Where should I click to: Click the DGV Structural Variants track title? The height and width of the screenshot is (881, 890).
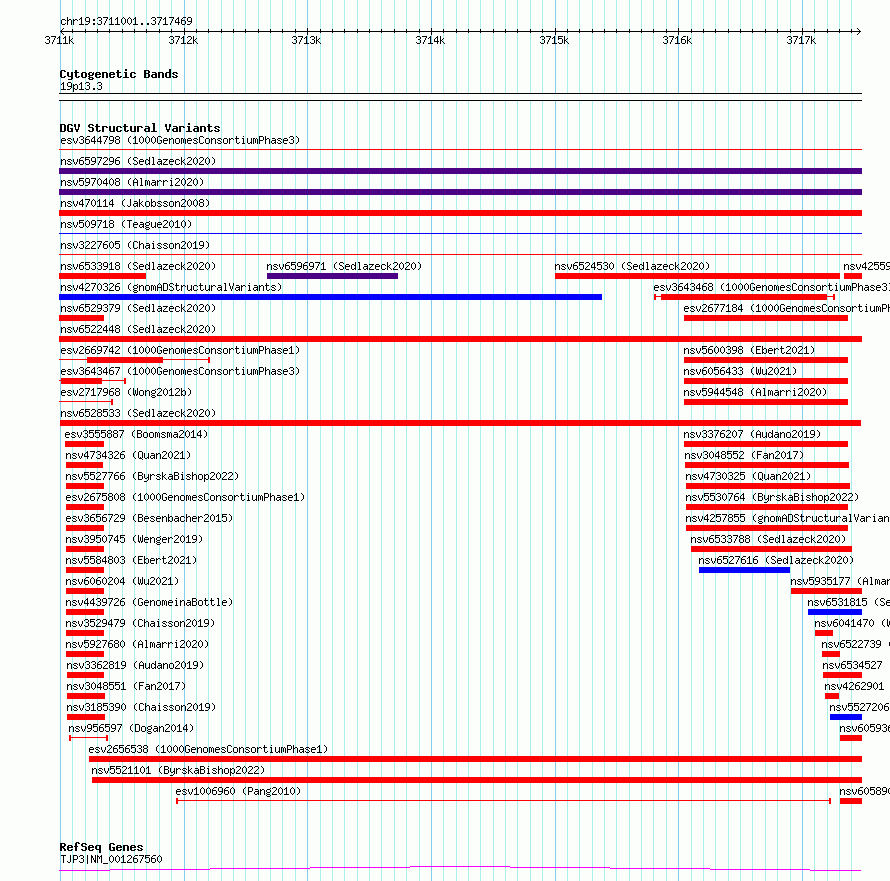coord(140,128)
